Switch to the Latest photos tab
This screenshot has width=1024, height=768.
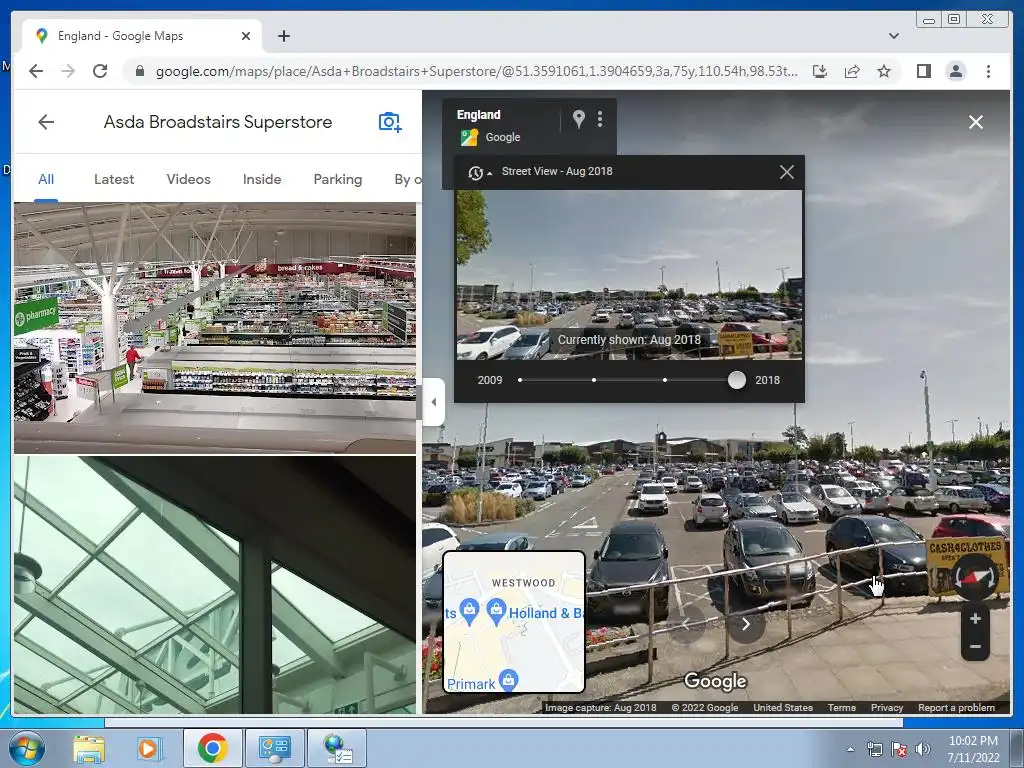114,179
